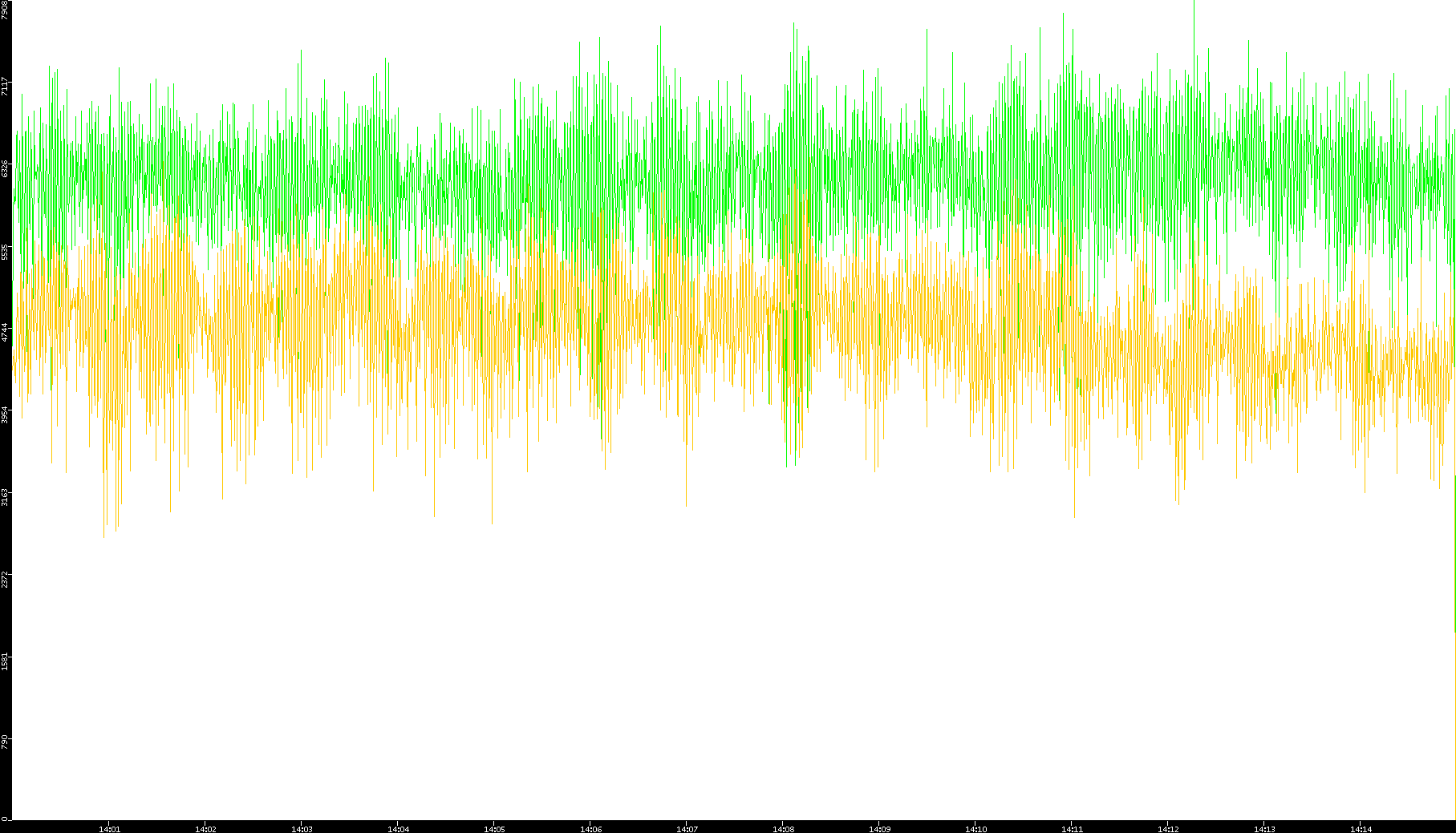Click the 14:01 time axis label
The height and width of the screenshot is (833, 1456).
(109, 829)
